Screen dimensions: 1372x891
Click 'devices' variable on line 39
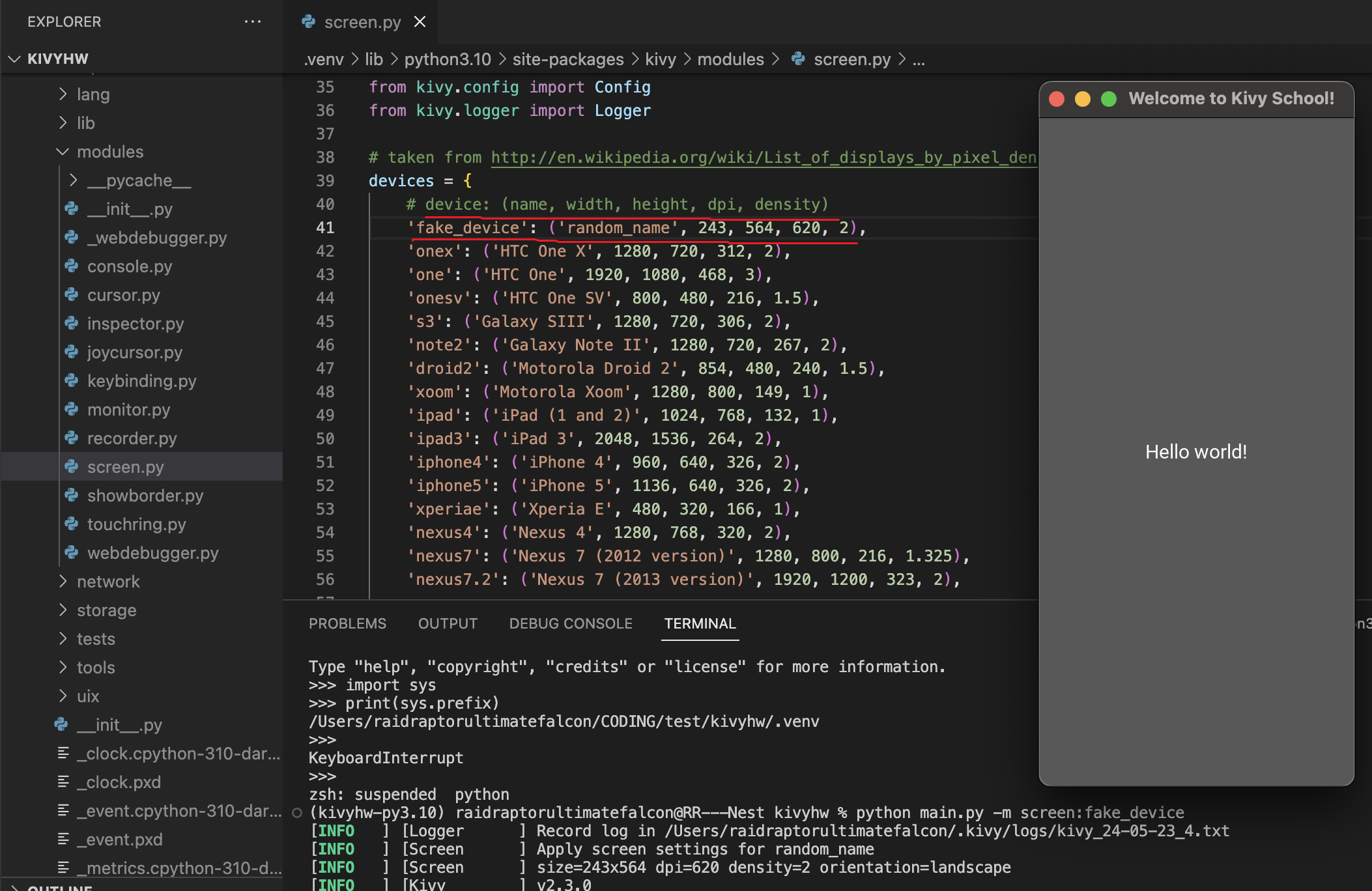coord(401,180)
